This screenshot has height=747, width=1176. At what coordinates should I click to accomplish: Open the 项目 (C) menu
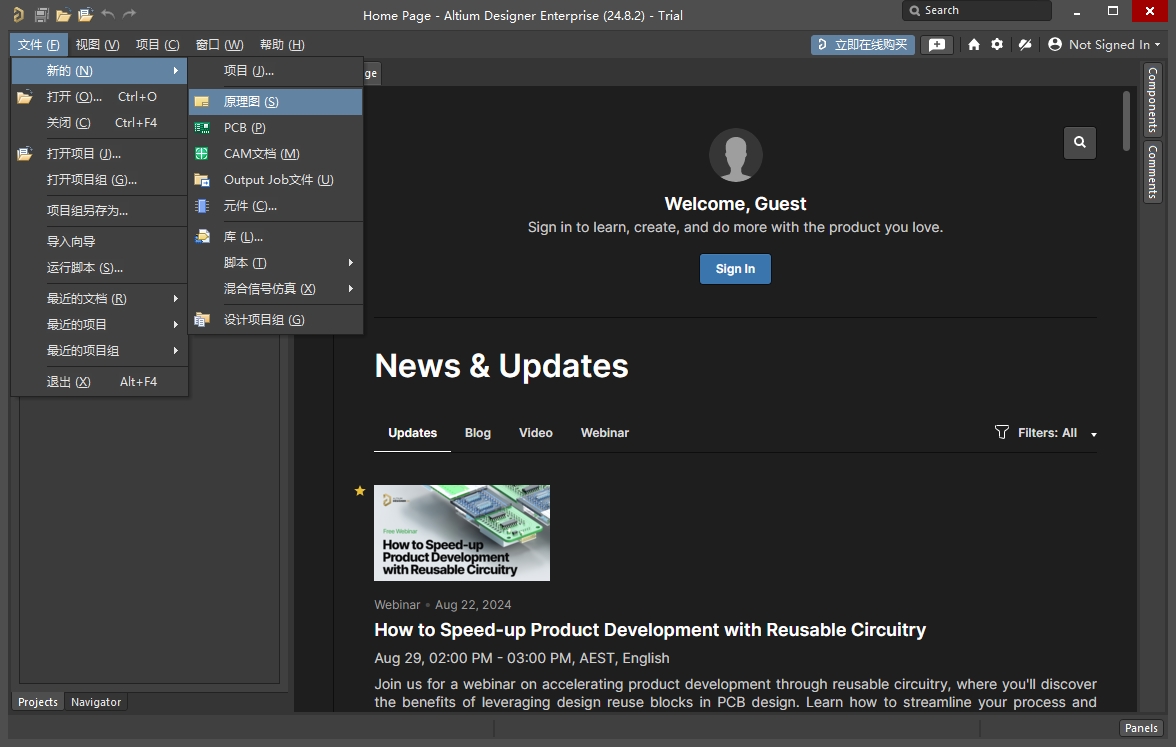pyautogui.click(x=158, y=45)
